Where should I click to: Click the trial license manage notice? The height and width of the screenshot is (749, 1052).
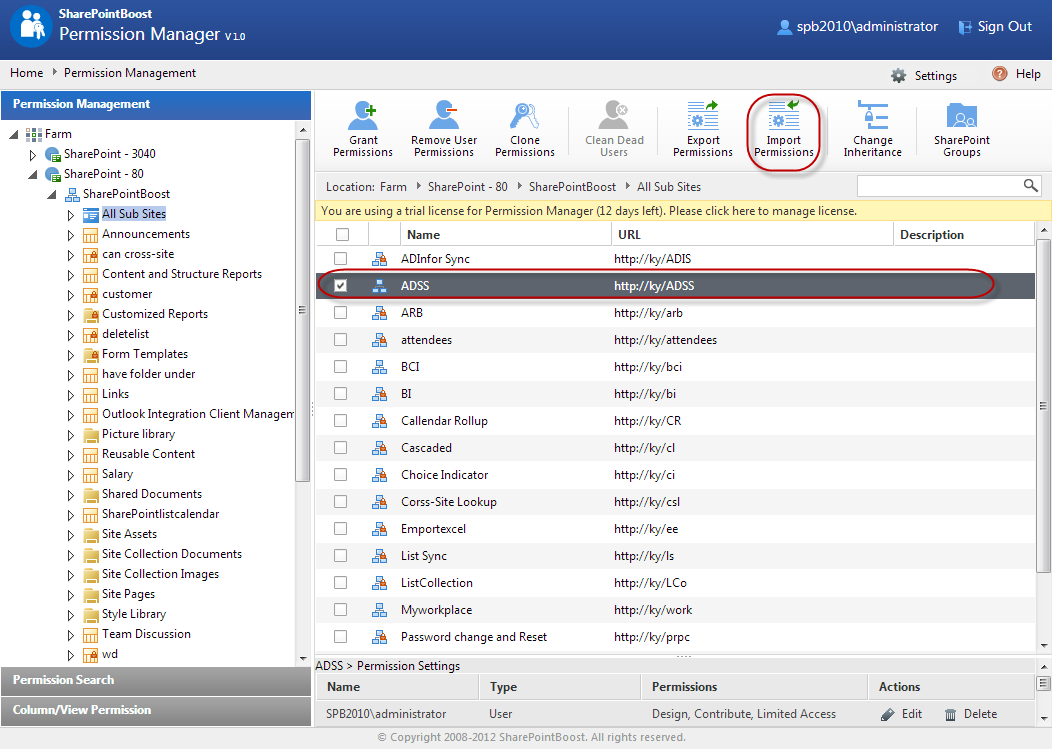(683, 211)
